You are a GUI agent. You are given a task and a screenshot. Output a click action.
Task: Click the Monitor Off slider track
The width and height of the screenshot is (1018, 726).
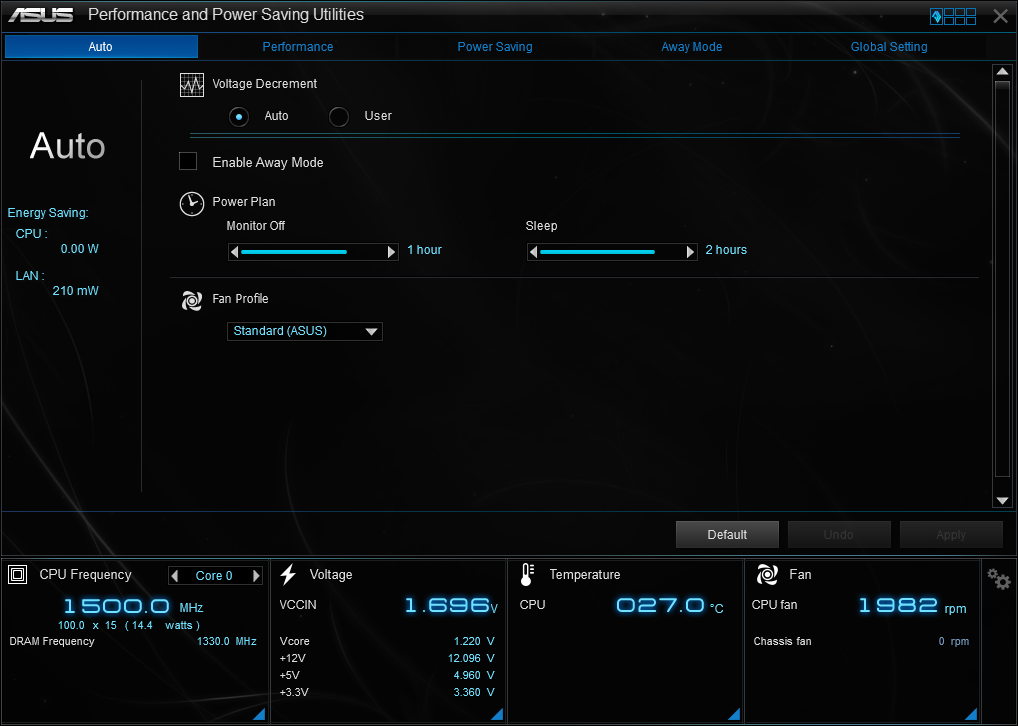click(x=313, y=252)
